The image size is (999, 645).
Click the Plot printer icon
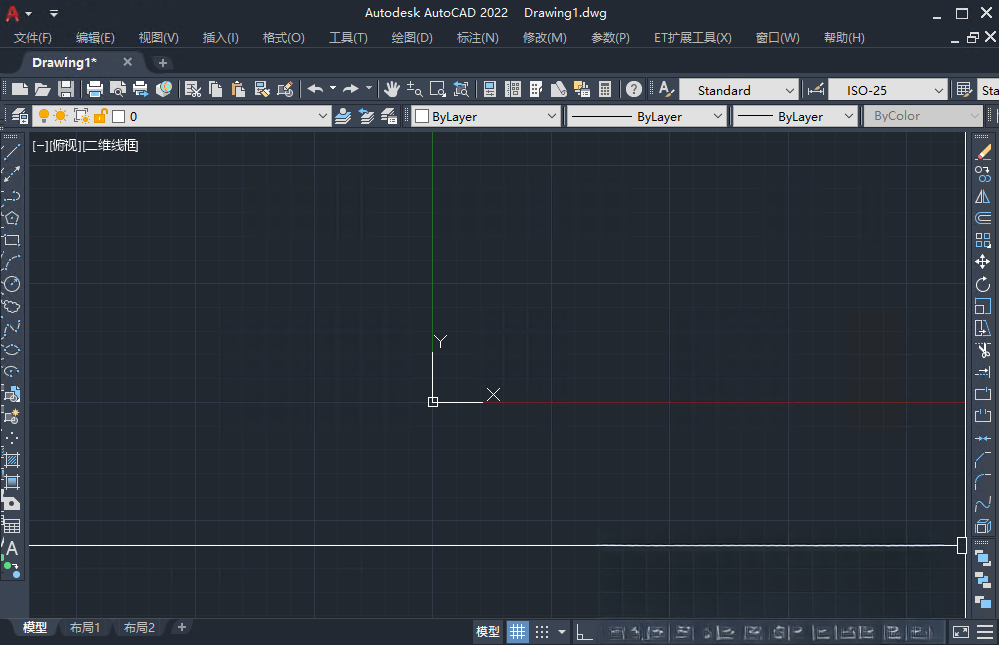(94, 89)
